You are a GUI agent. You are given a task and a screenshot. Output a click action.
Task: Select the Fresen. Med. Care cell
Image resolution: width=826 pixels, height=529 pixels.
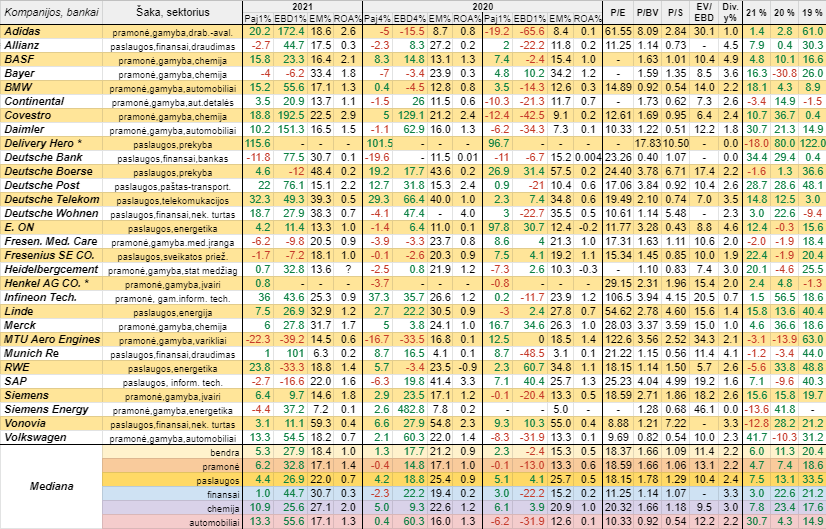coord(51,241)
